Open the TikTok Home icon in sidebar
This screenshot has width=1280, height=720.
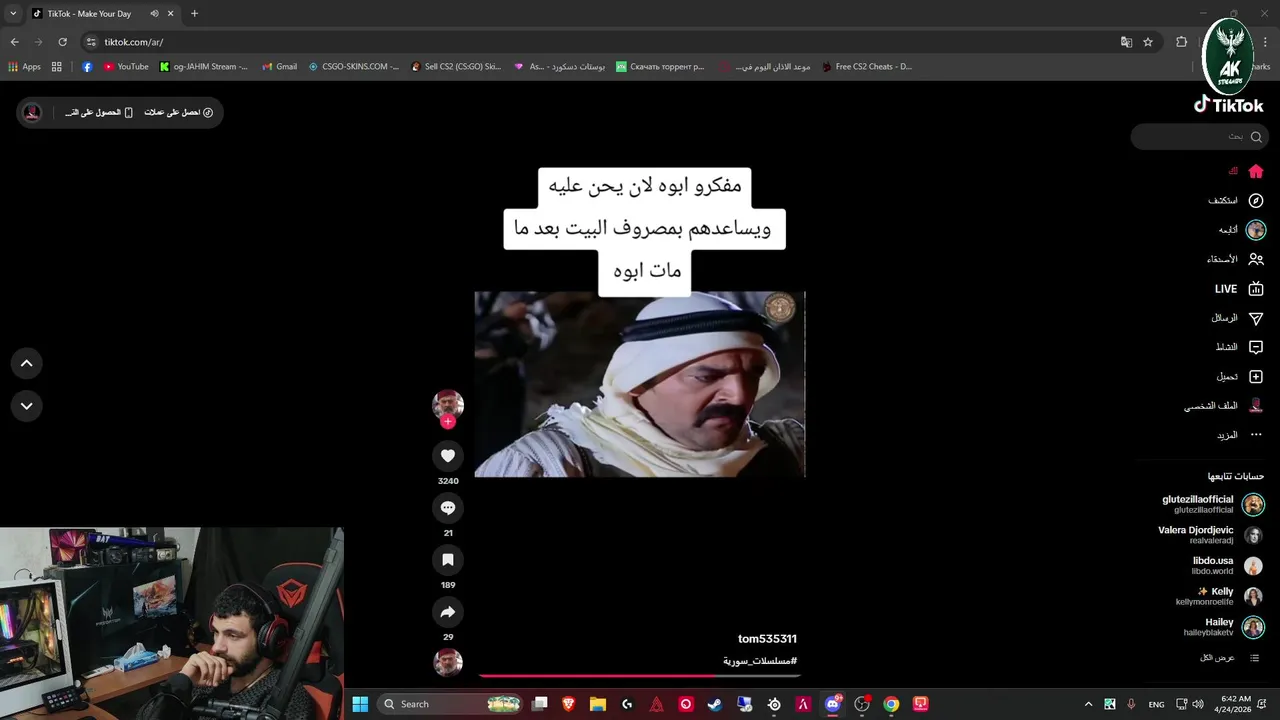click(x=1256, y=171)
